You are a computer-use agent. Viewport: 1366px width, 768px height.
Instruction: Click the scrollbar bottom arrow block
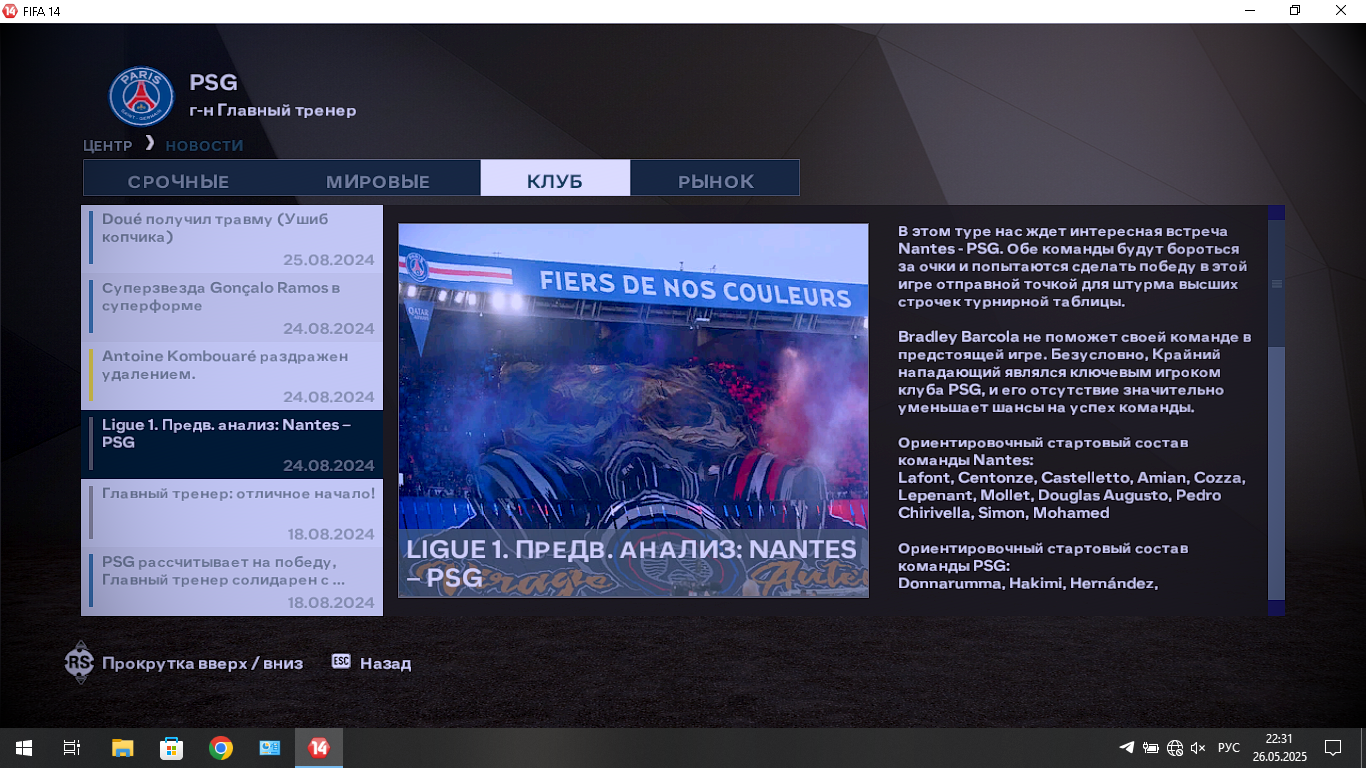pos(1276,608)
